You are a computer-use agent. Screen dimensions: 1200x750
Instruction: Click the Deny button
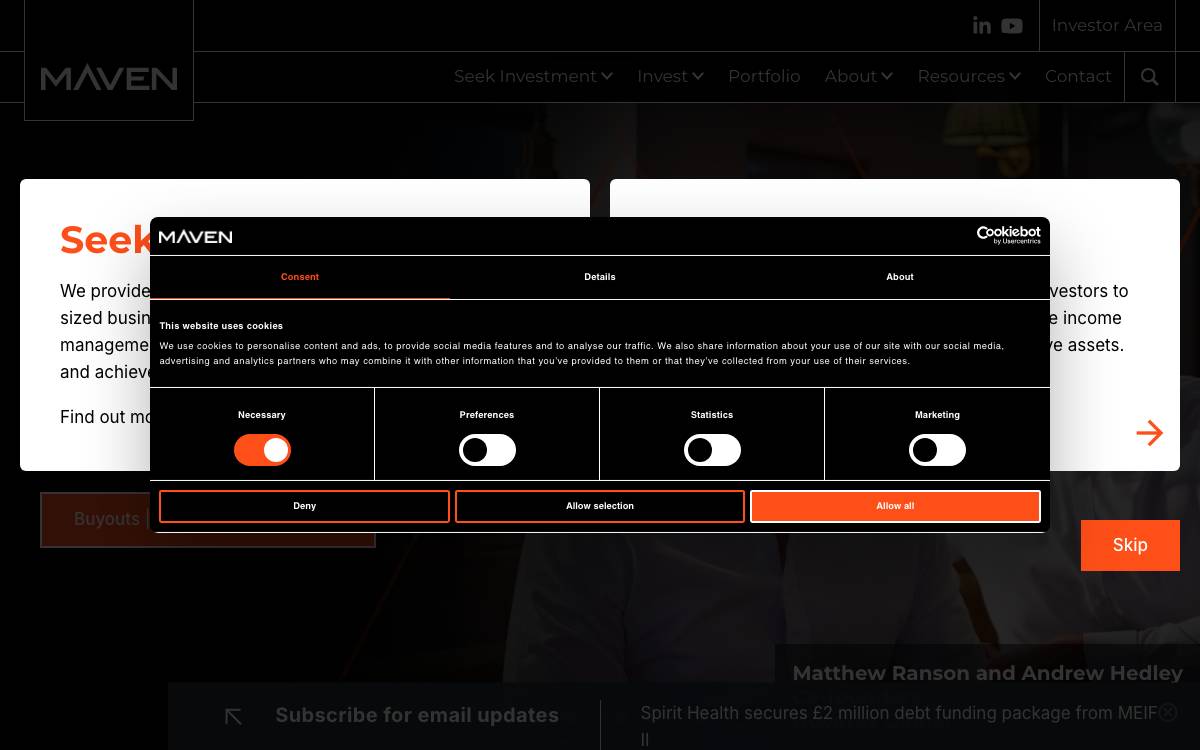(x=304, y=506)
